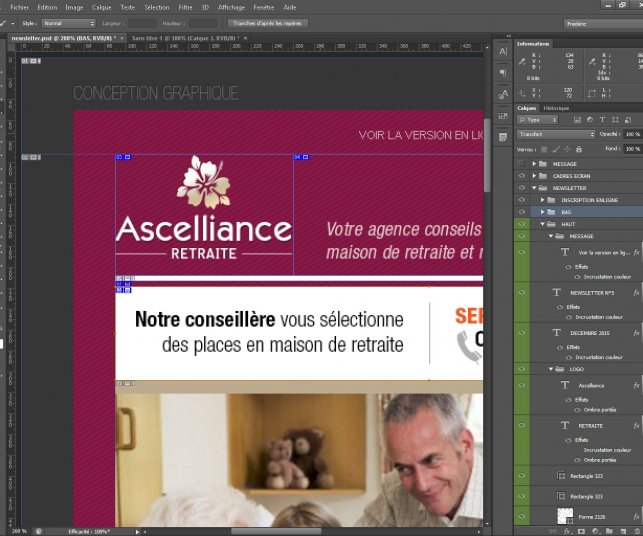The image size is (643, 536).
Task: Click the pixel layer filter icon
Action: [x=575, y=120]
